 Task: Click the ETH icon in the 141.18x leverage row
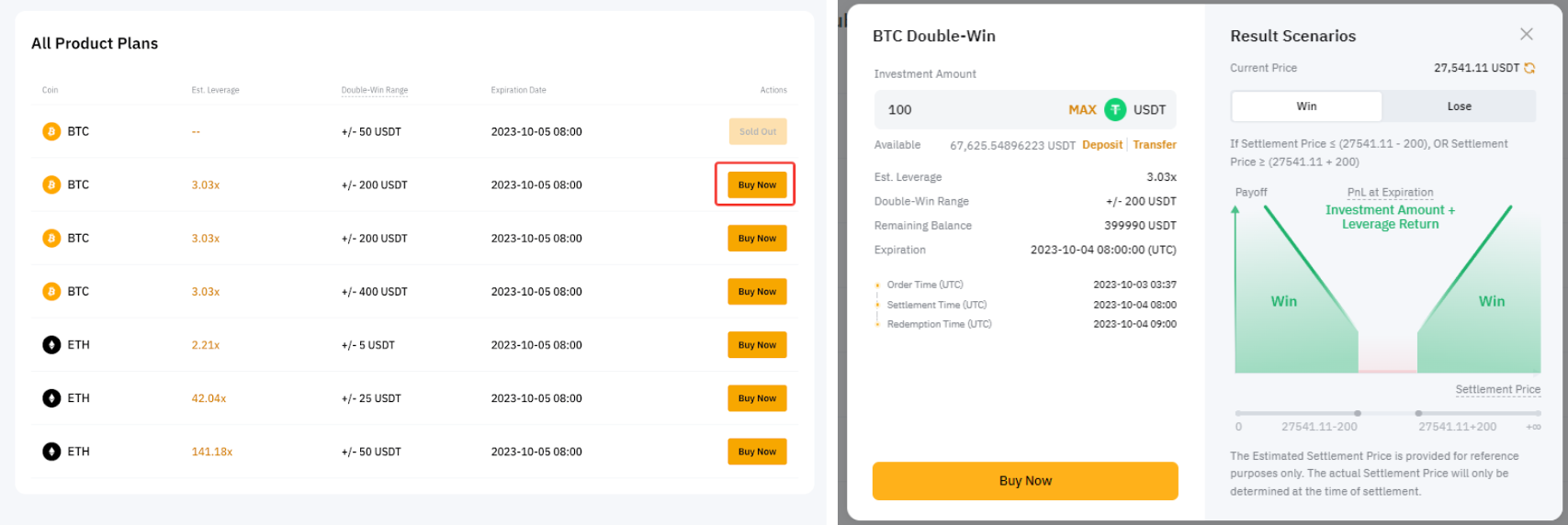click(51, 452)
